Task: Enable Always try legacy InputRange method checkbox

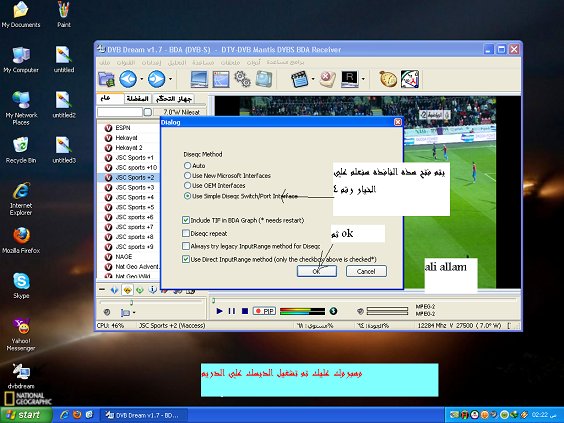Action: click(x=186, y=246)
